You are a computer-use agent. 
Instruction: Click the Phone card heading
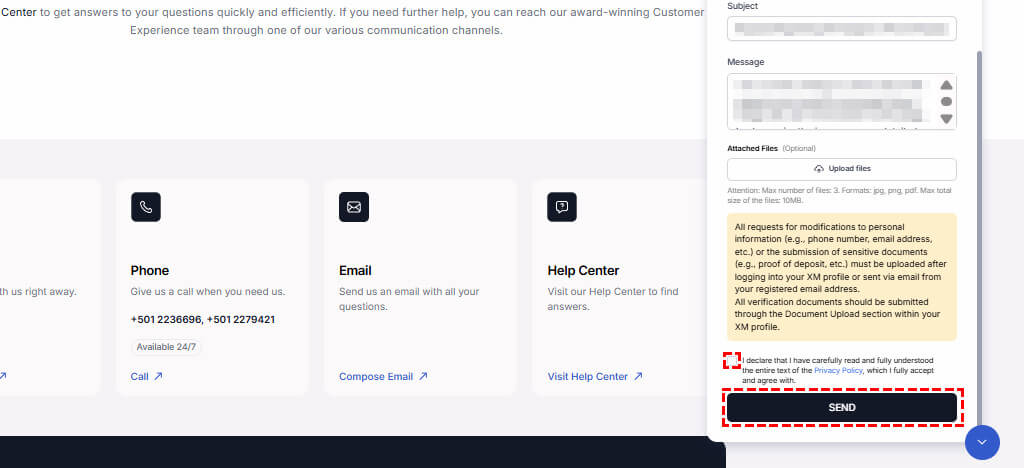tap(150, 270)
